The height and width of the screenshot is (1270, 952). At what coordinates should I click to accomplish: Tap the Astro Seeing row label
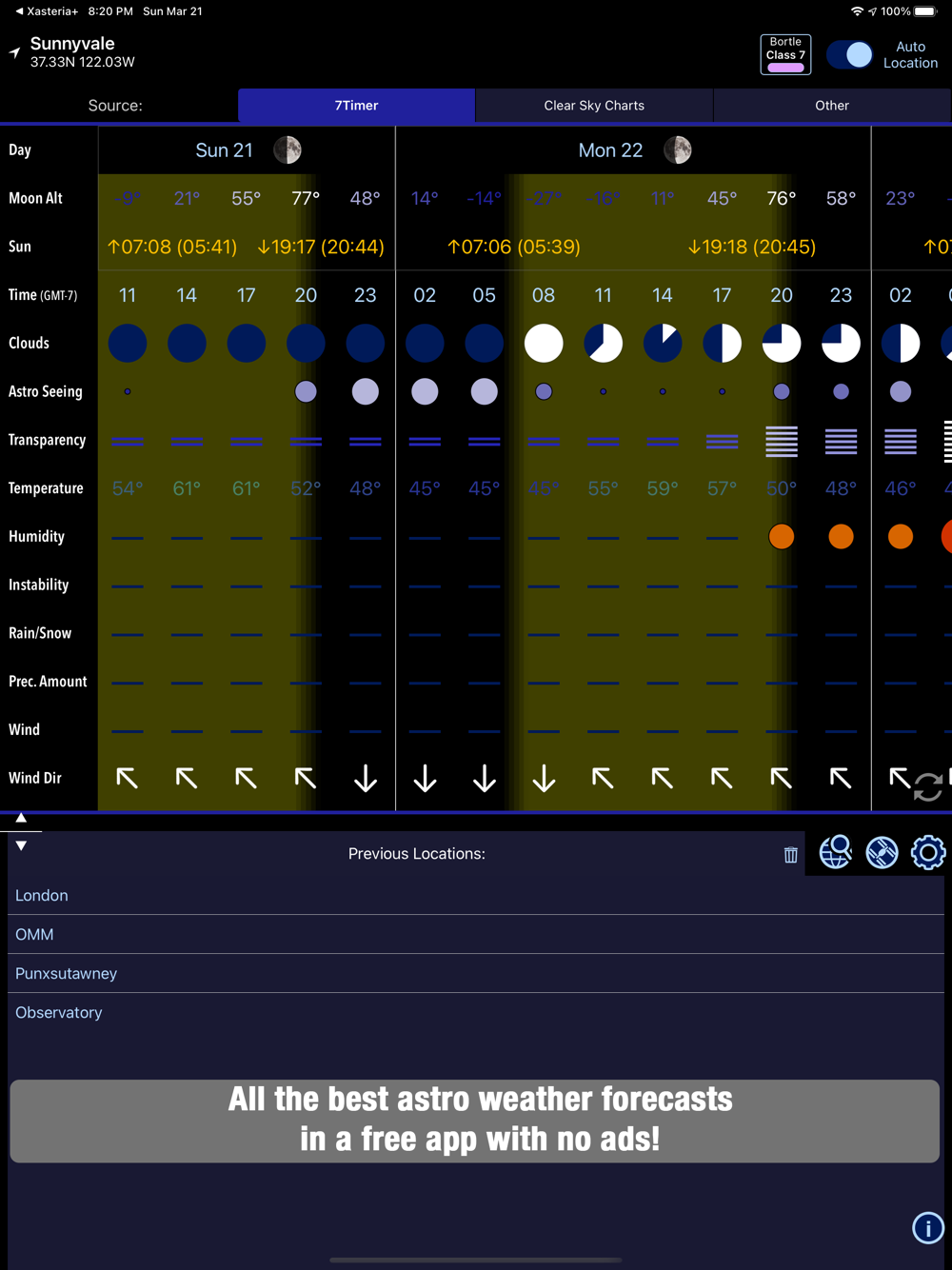(46, 391)
